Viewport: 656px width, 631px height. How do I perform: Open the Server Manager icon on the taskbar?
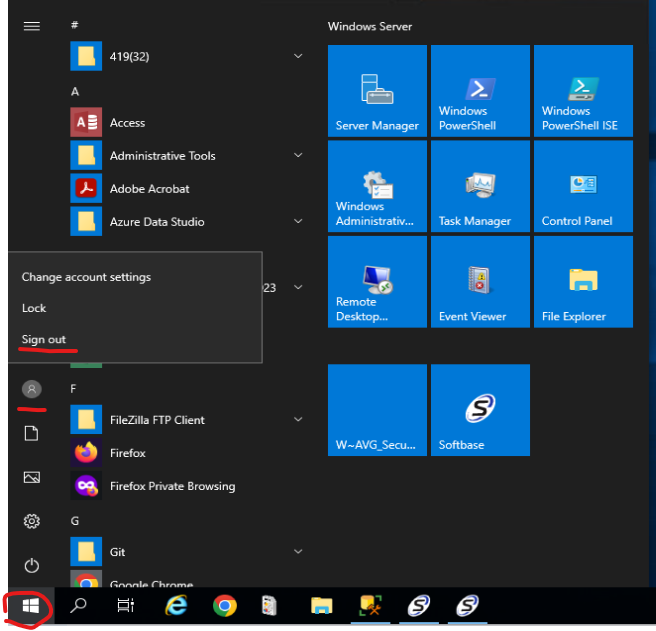pos(269,605)
